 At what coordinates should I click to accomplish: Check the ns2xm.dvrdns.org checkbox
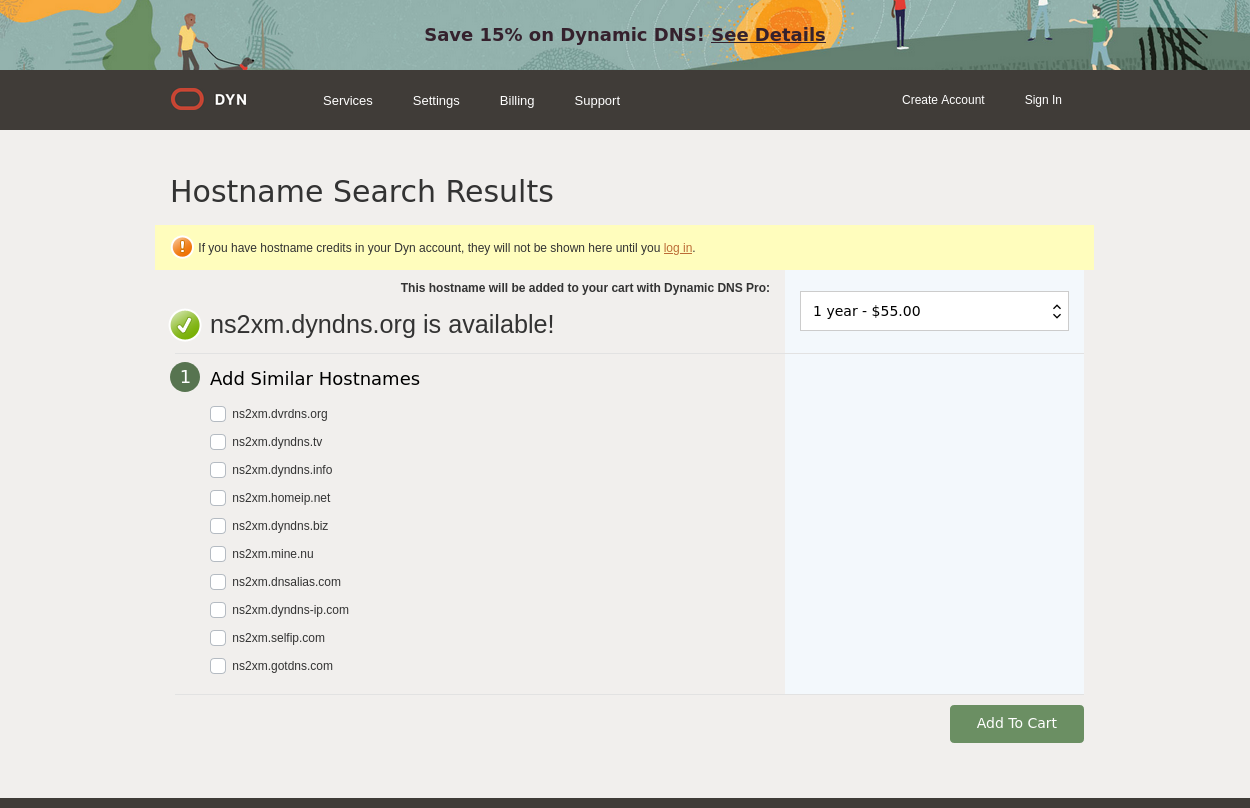pyautogui.click(x=218, y=414)
